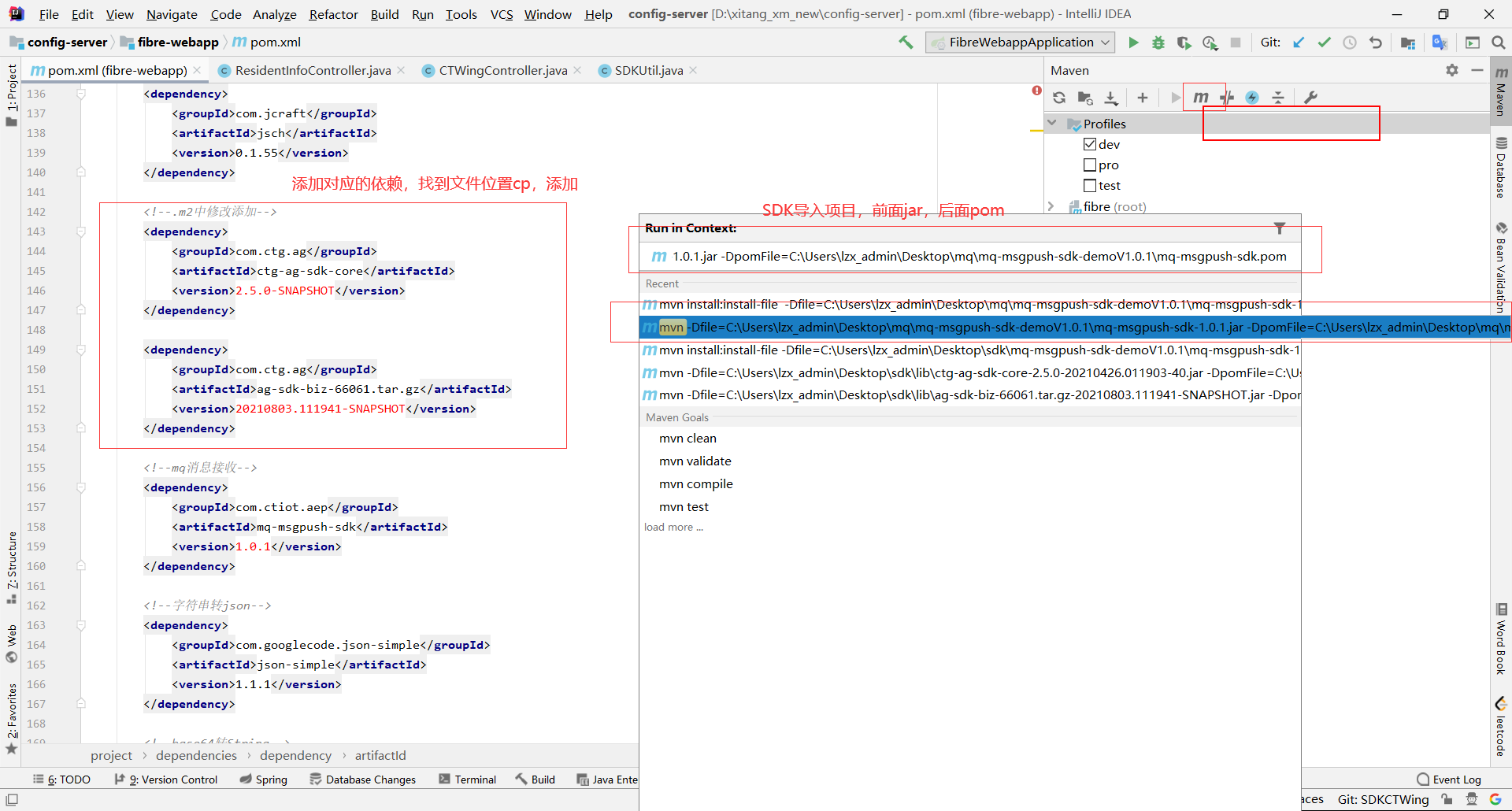
Task: Disable the 'dev' Maven profile
Action: coord(1090,144)
